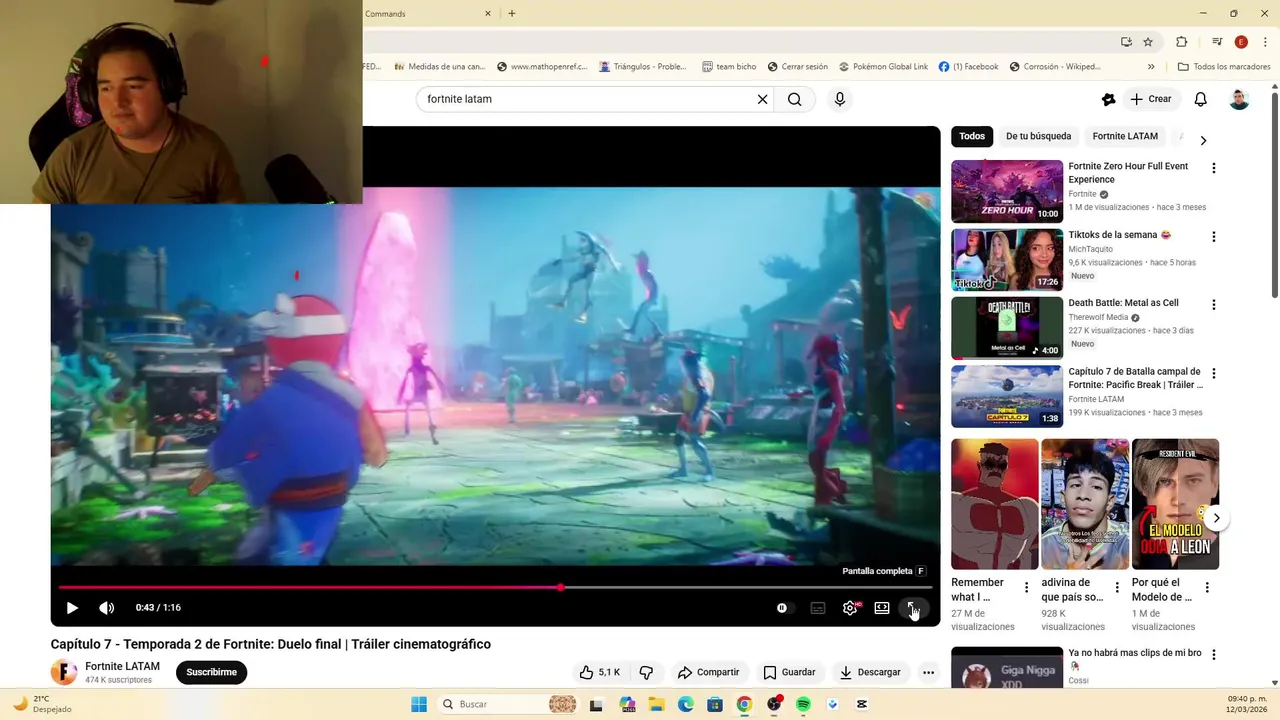Open YouTube notifications bell
This screenshot has width=1280, height=720.
(x=1201, y=99)
